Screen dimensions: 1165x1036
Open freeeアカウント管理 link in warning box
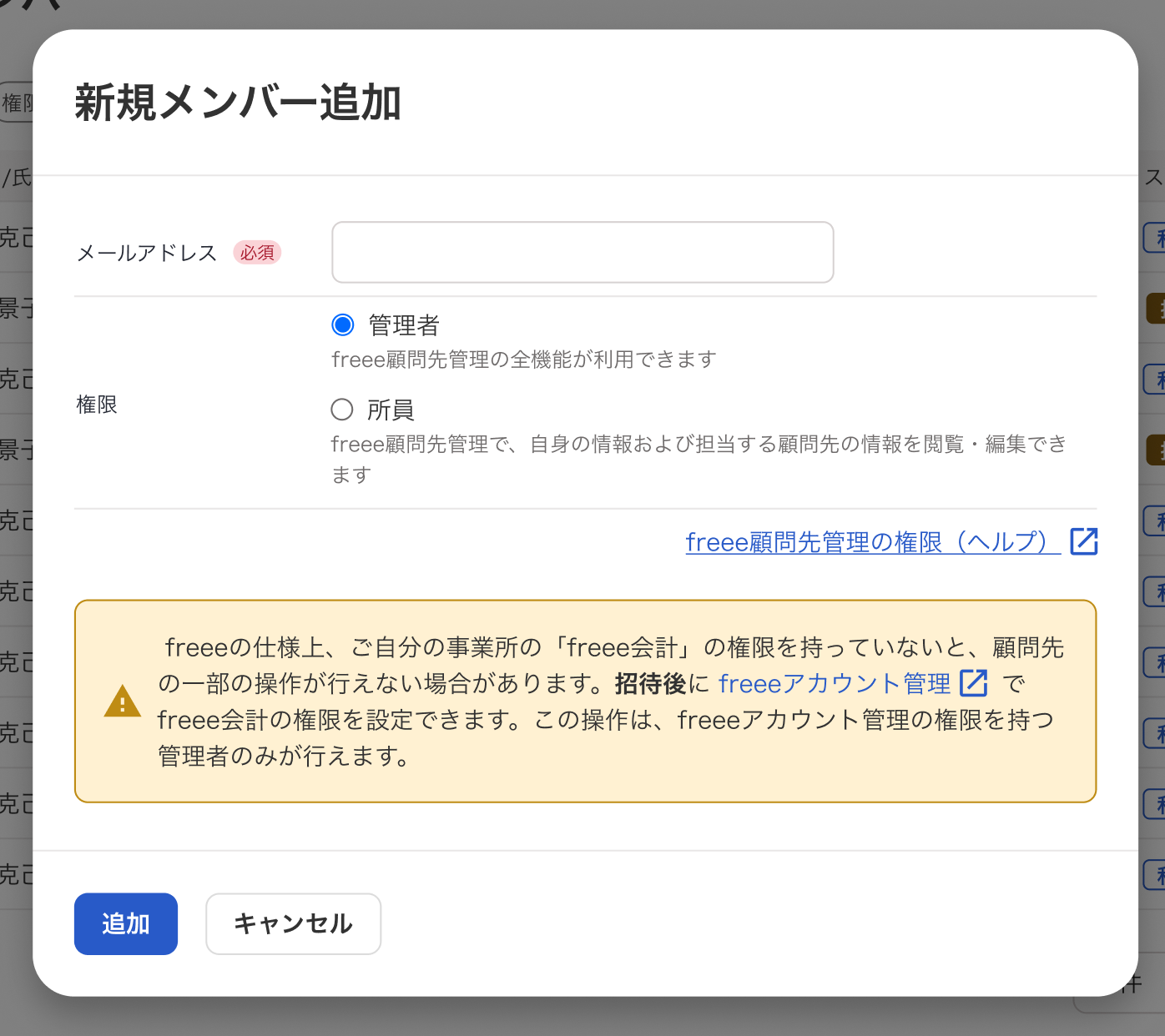[835, 684]
